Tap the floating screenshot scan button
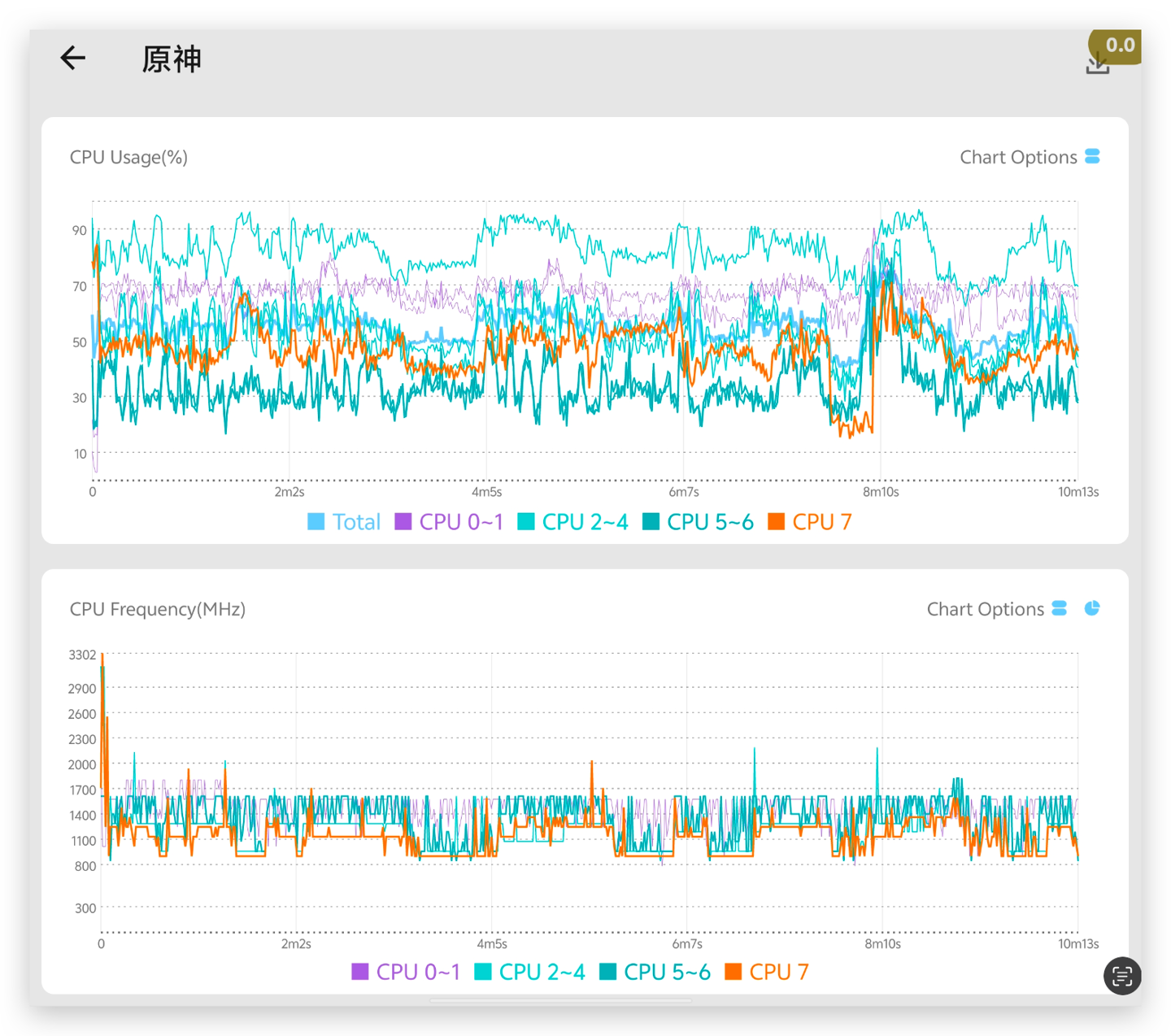The image size is (1171, 1036). click(1121, 975)
